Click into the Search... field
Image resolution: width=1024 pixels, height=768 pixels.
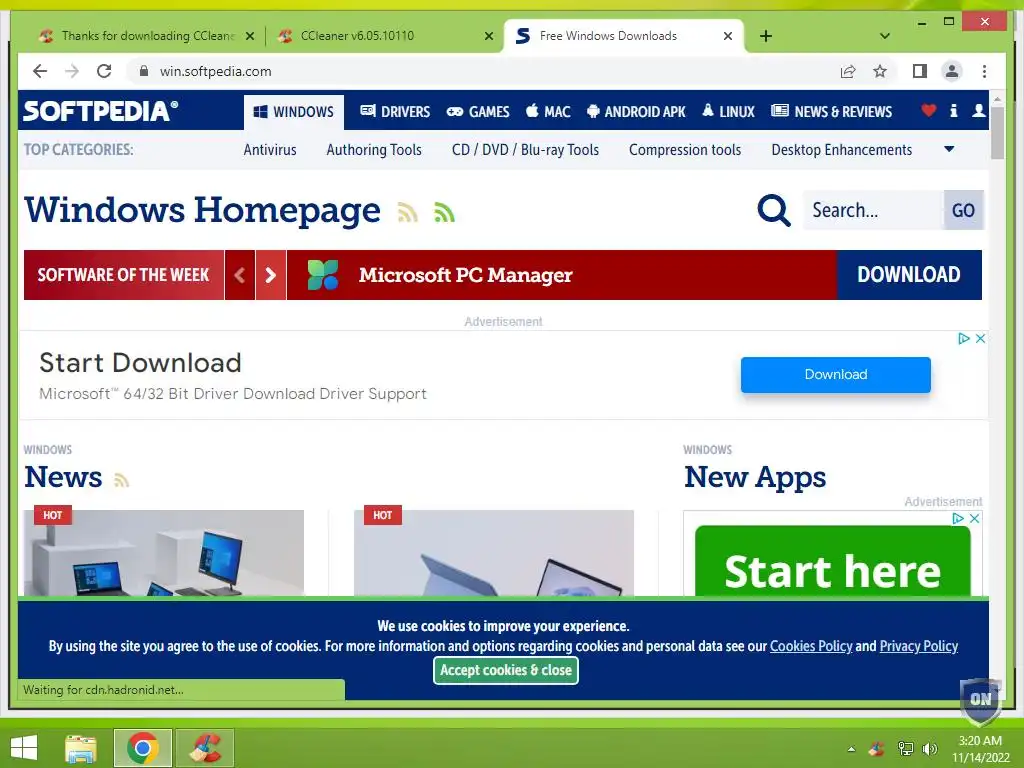click(873, 210)
